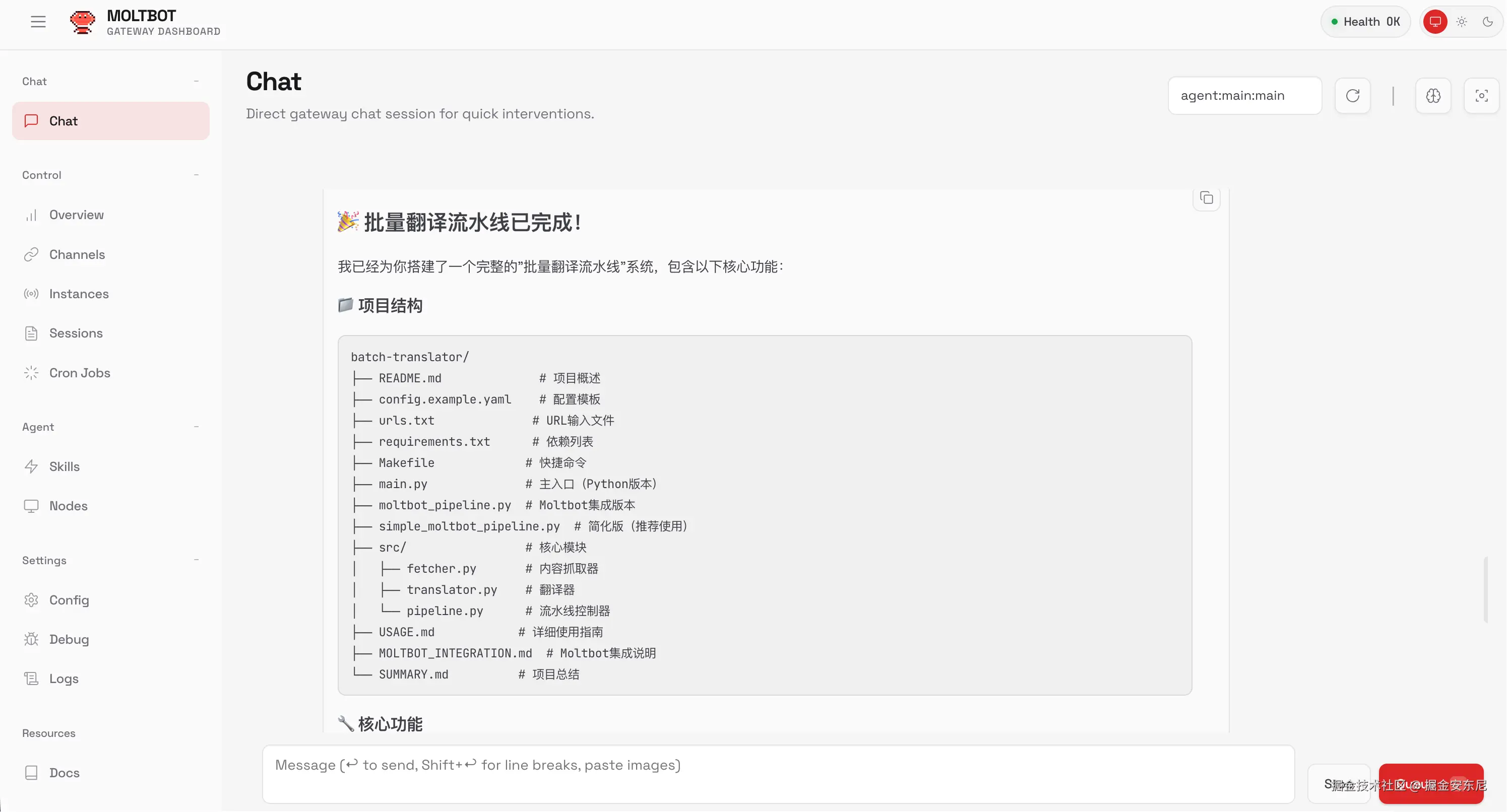Open the Overview menu item
Viewport: 1507px width, 812px height.
(76, 215)
